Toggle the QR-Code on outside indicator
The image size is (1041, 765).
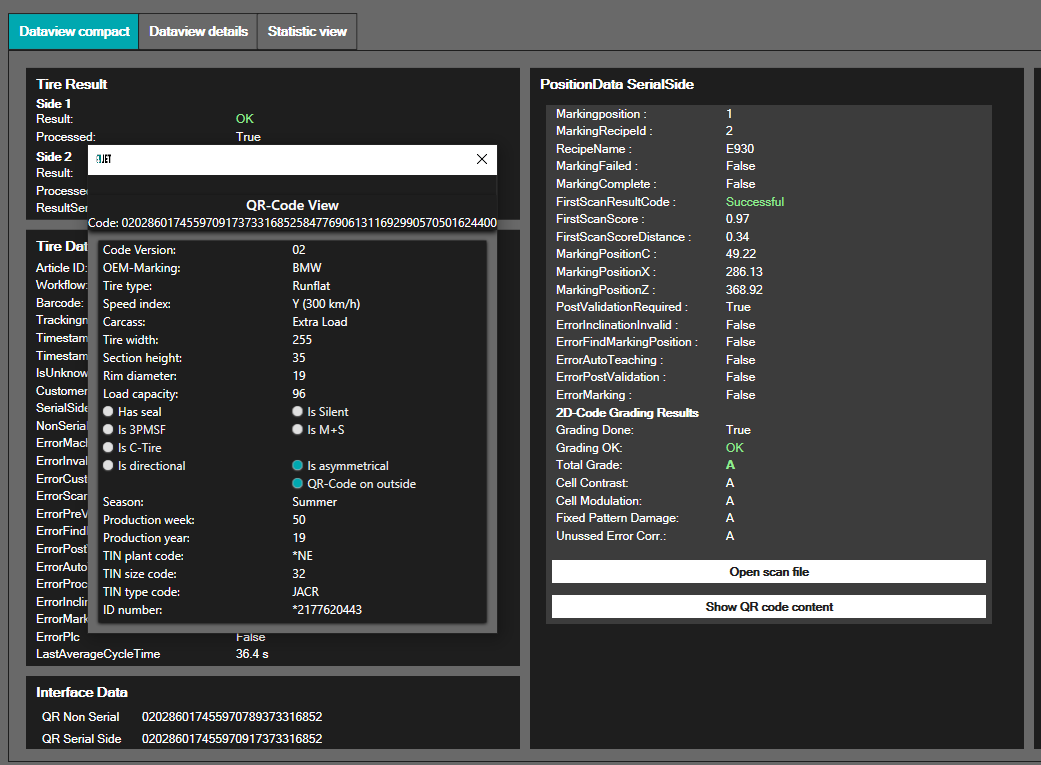[298, 484]
